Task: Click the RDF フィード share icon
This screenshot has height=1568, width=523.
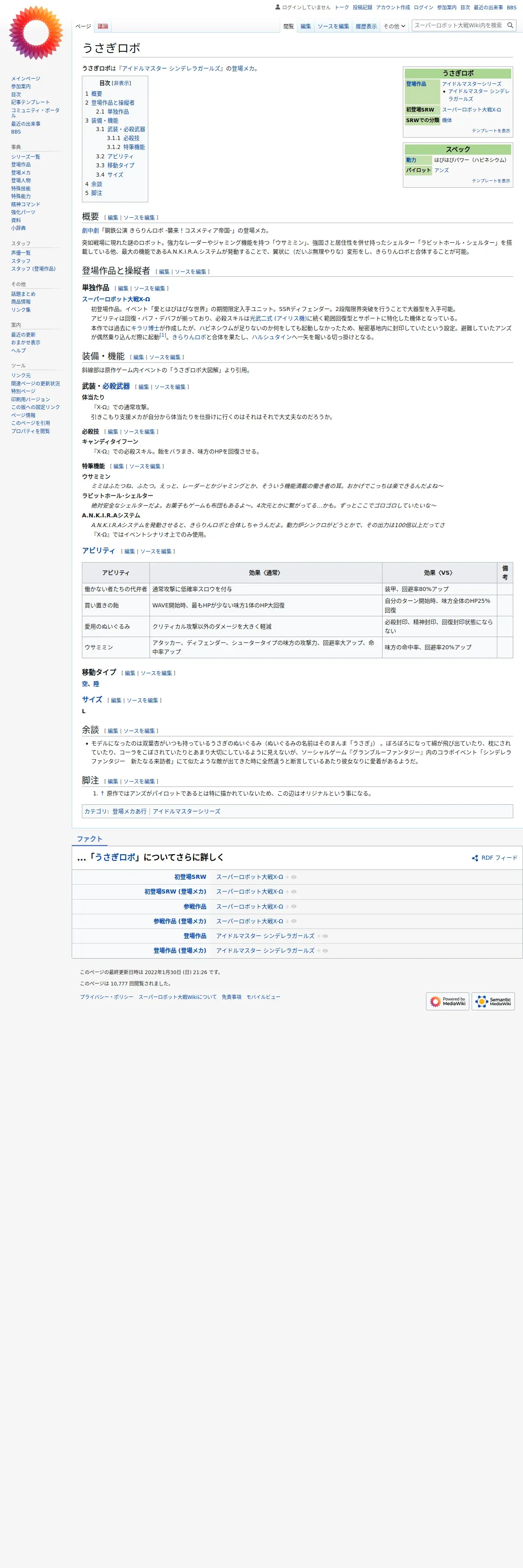Action: 475,858
